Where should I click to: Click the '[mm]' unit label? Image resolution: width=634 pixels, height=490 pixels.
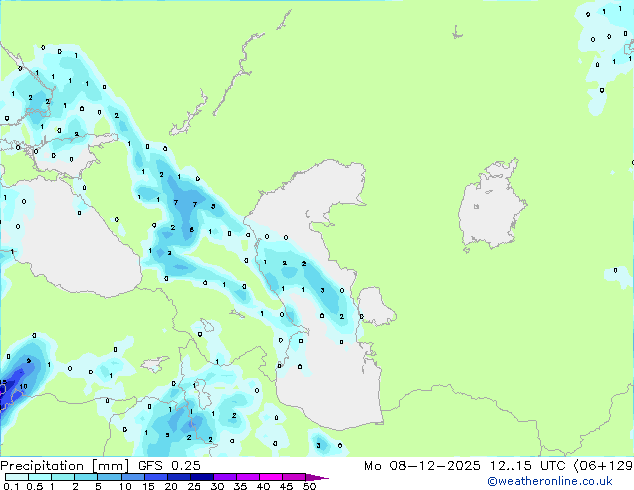(x=110, y=466)
